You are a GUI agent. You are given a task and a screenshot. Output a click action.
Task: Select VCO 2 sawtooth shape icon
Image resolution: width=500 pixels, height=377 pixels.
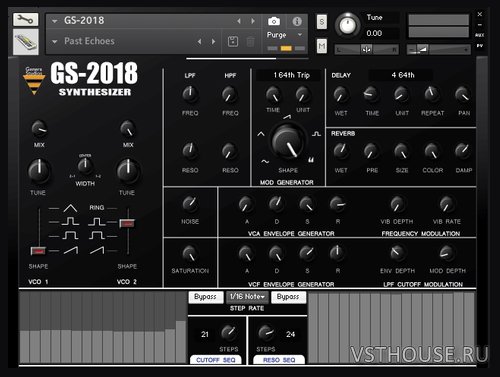(x=97, y=250)
